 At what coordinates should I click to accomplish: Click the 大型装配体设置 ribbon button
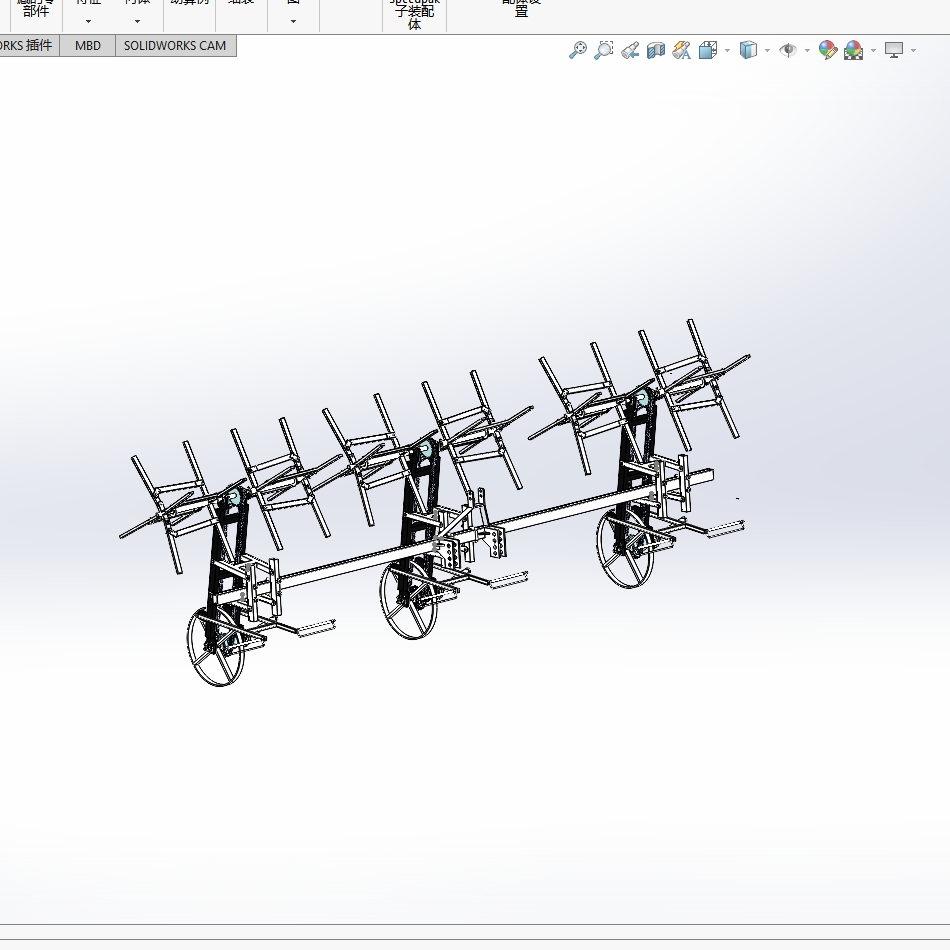(522, 8)
